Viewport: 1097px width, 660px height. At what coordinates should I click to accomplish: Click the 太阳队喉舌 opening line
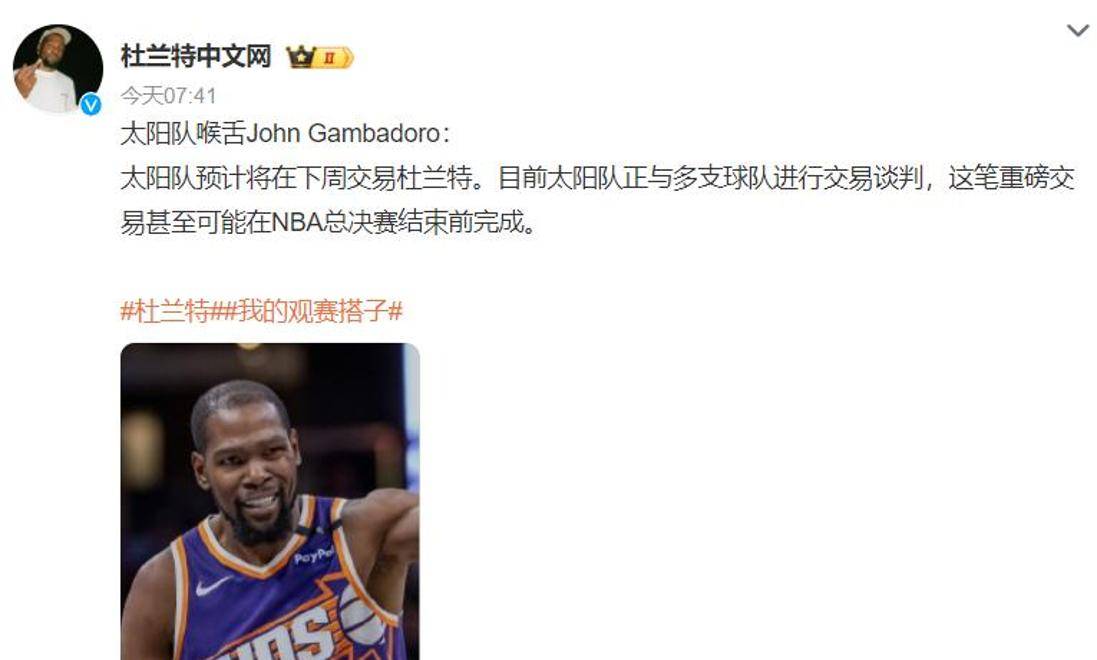pos(285,133)
